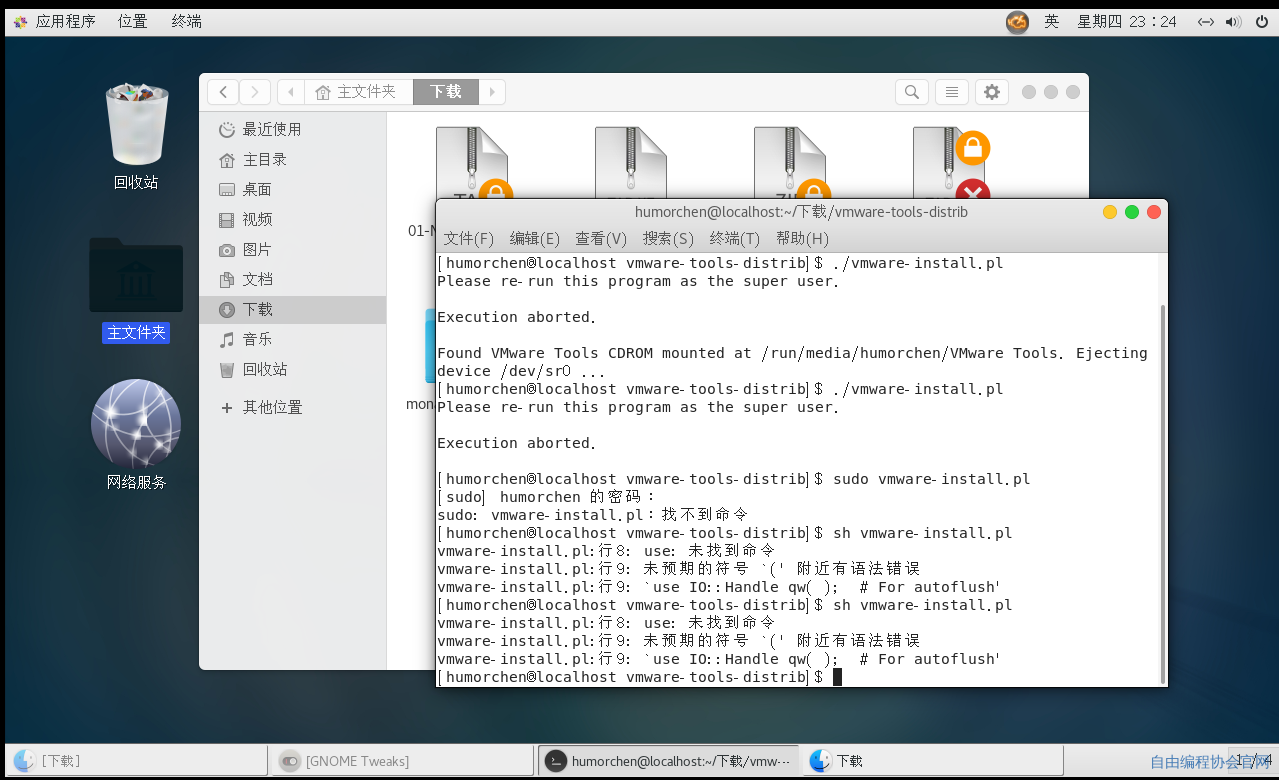Open search in the file manager
Screen dimensions: 1279x780
[911, 92]
